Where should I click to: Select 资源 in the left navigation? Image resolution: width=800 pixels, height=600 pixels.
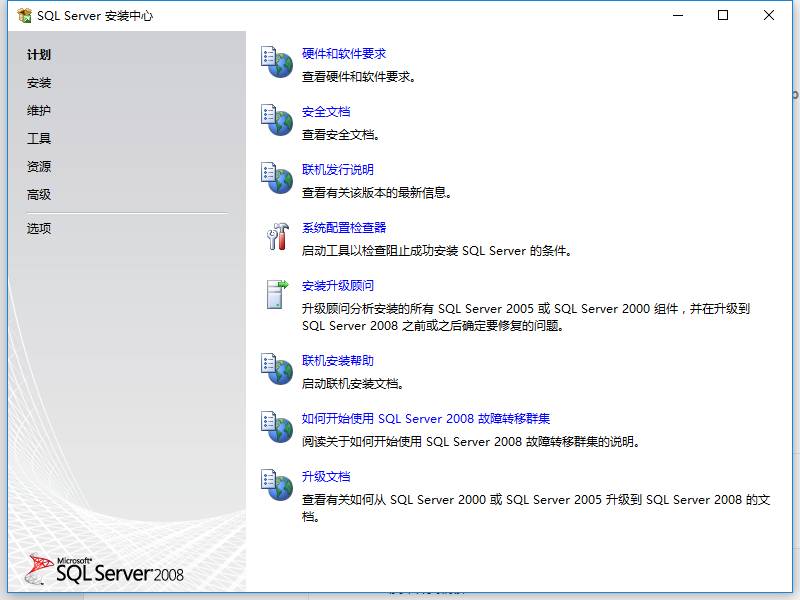pyautogui.click(x=39, y=167)
